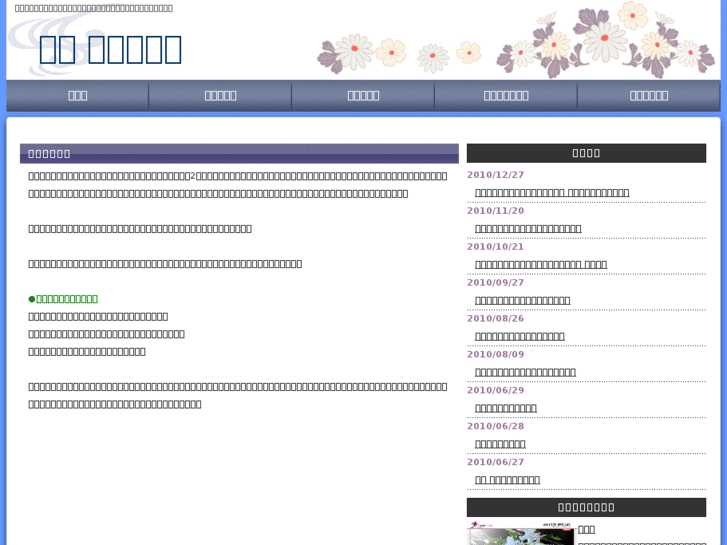Select the date text 2010/06/28
727x545 pixels.
[495, 426]
